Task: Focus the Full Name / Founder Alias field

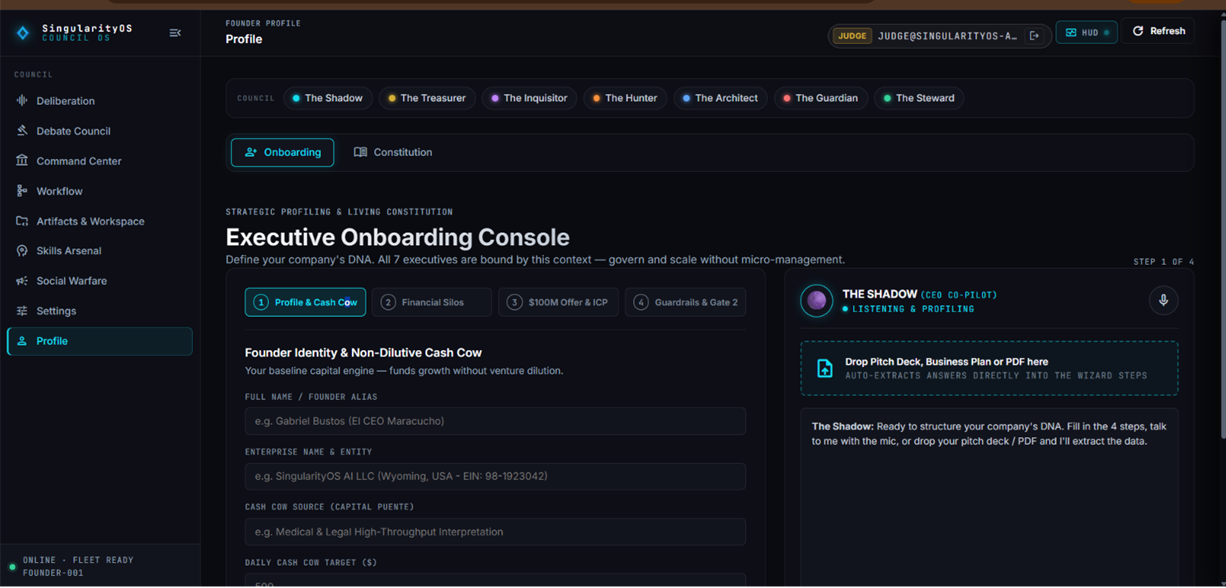Action: coord(495,421)
